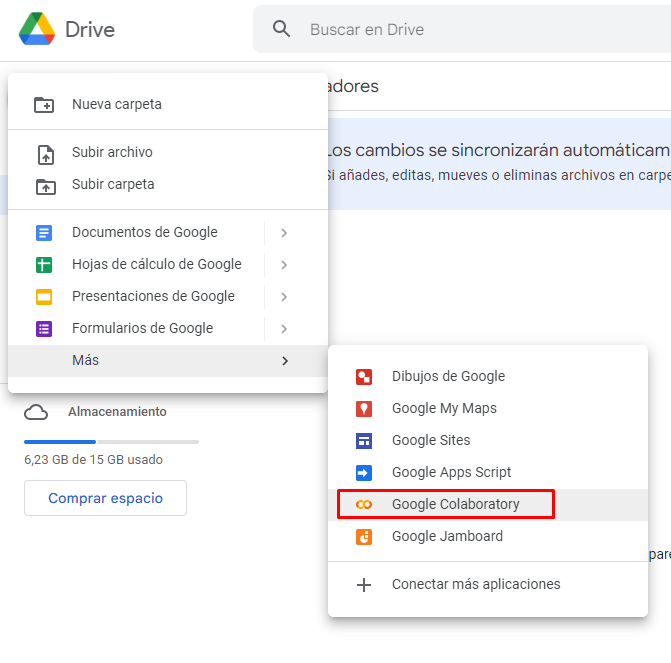The width and height of the screenshot is (671, 663).
Task: Click the Formularios de Google purple icon
Action: 44,329
